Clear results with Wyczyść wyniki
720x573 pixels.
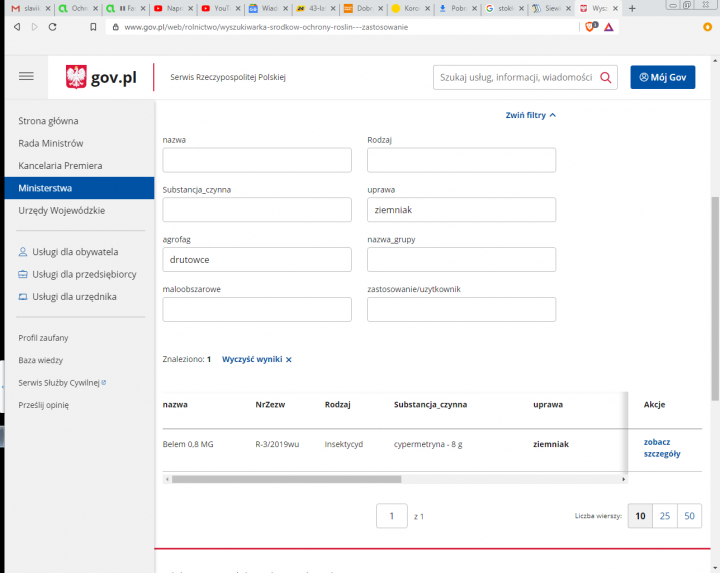tap(257, 358)
